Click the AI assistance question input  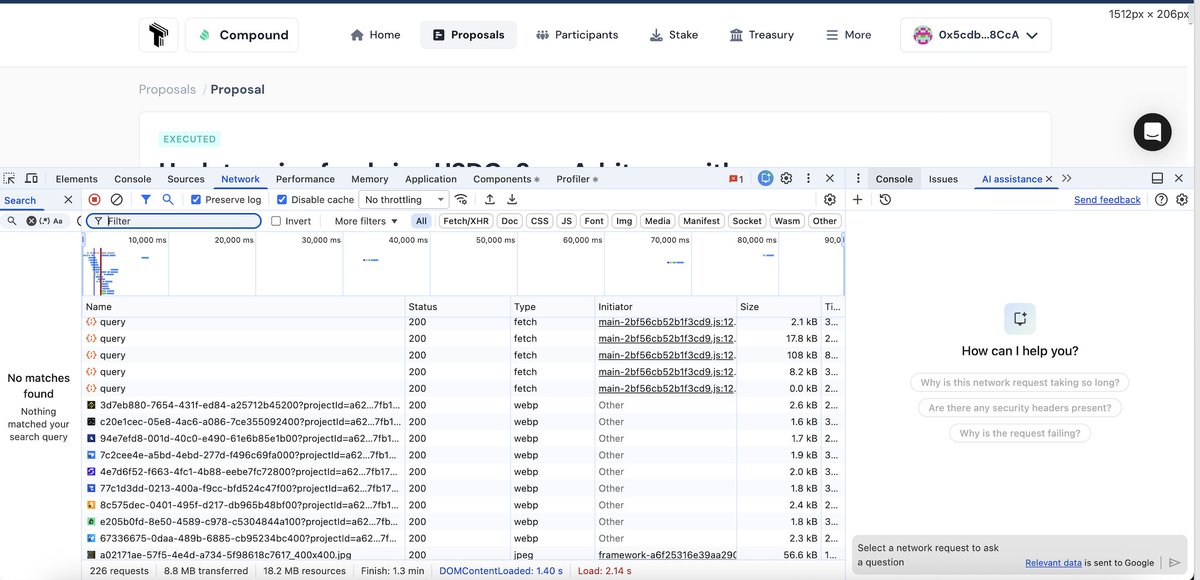[937, 555]
